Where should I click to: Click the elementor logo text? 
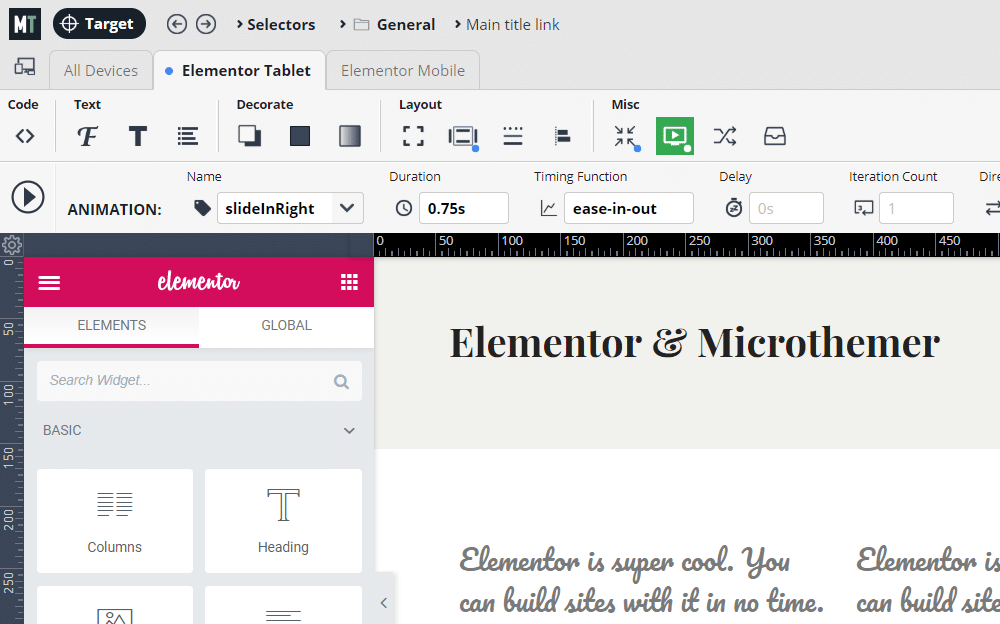coord(199,281)
